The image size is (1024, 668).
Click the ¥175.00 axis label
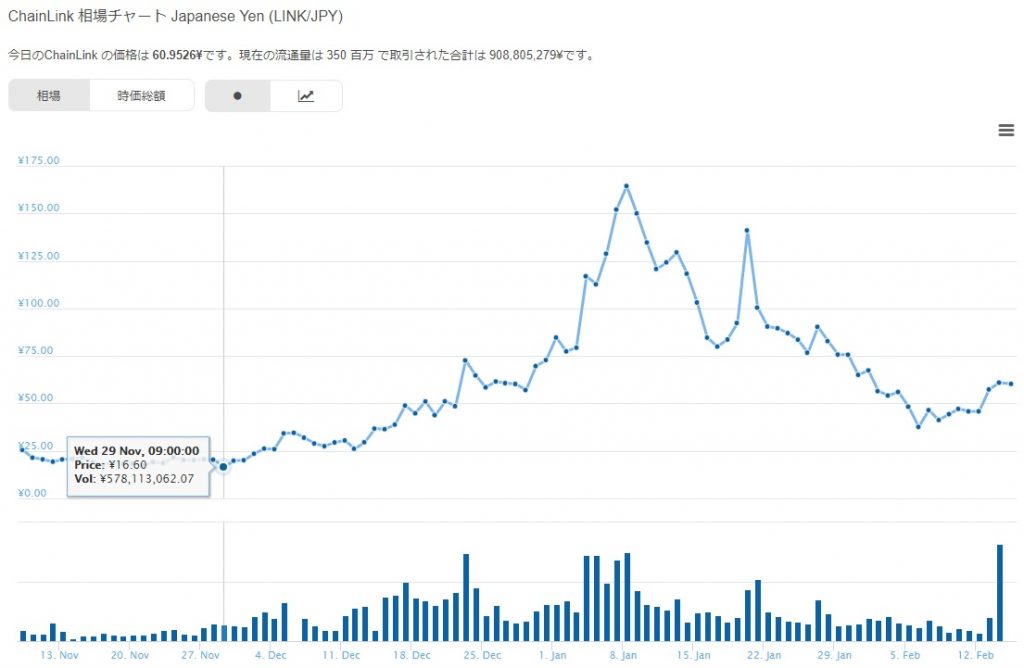click(x=39, y=161)
